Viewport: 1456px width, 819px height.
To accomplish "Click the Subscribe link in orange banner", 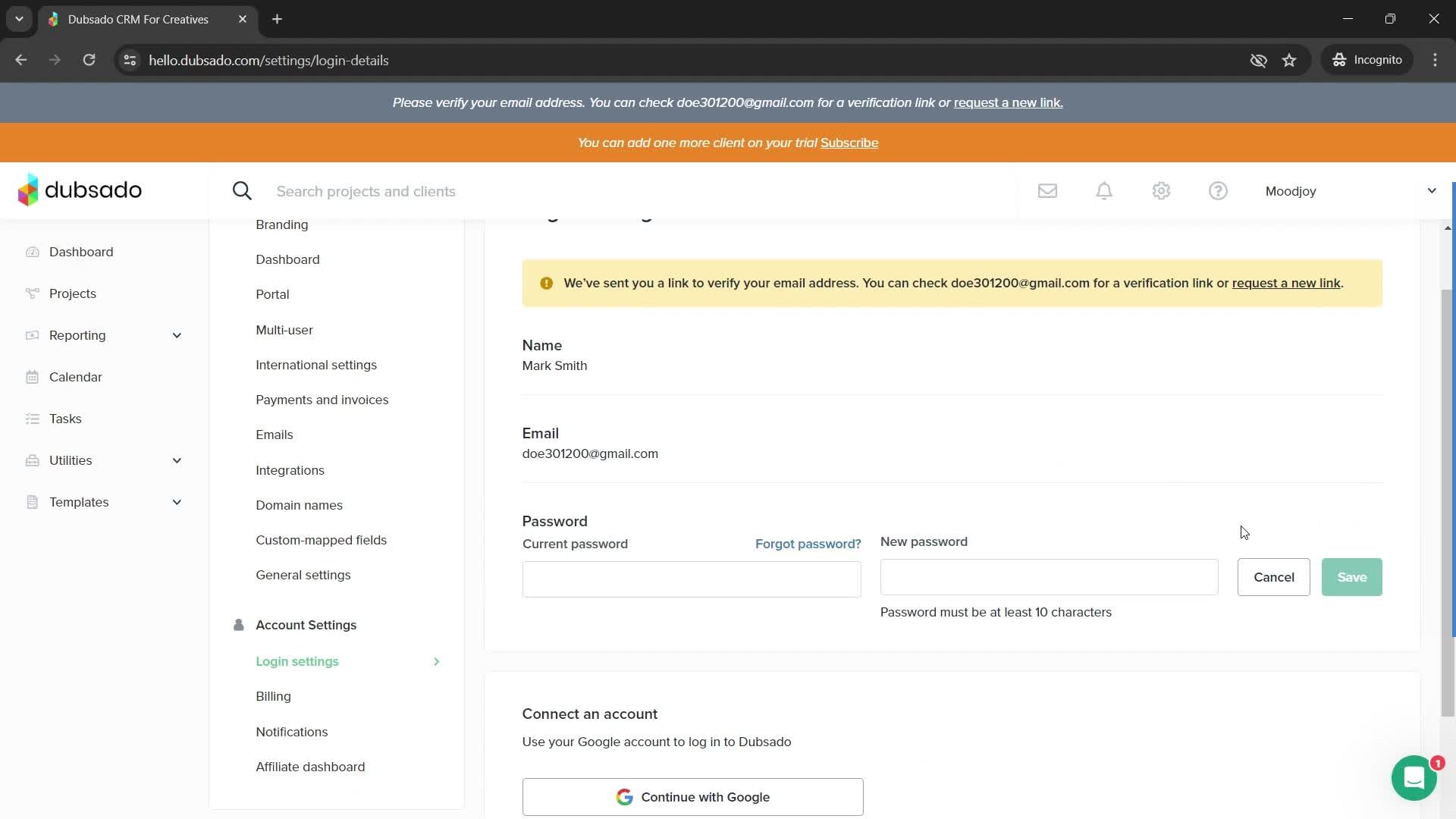I will pos(849,143).
